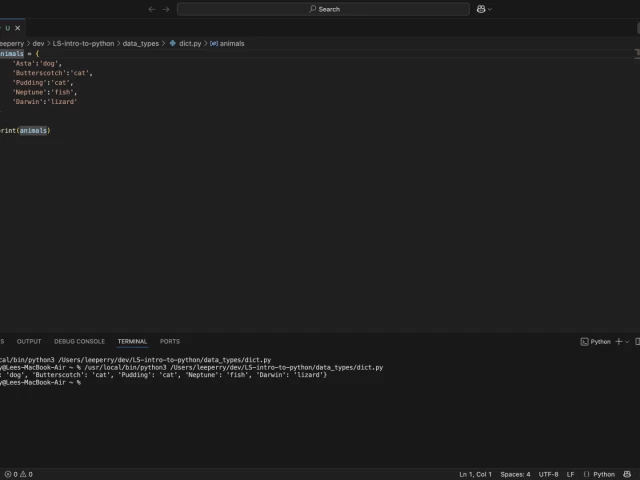Viewport: 640px width, 480px height.
Task: Select the TERMINAL panel tab
Action: [x=132, y=341]
